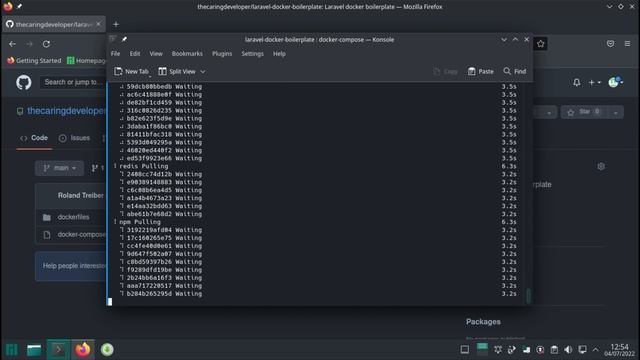This screenshot has height=360, width=640.
Task: Switch to the Code tab on GitHub
Action: click(34, 138)
